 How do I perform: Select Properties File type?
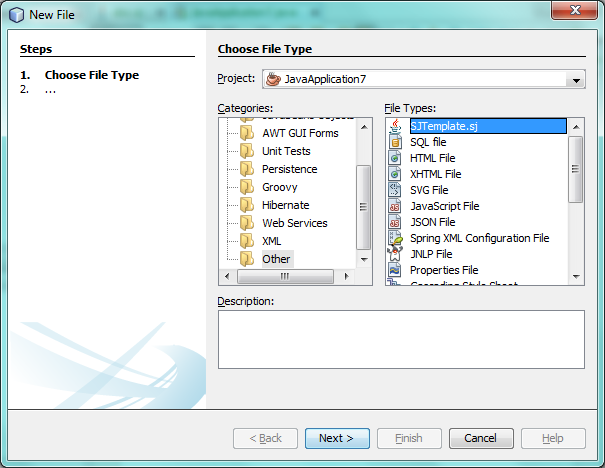tap(443, 270)
